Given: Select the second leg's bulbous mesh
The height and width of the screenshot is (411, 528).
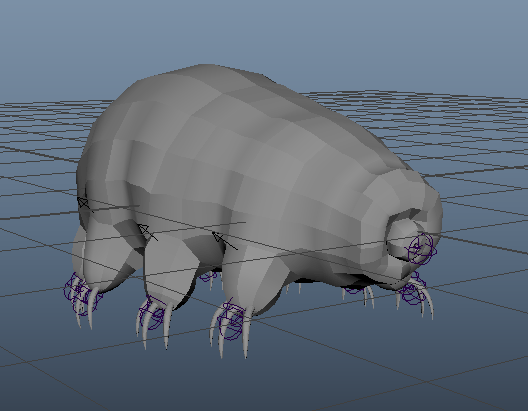Looking at the screenshot, I should click(x=168, y=269).
